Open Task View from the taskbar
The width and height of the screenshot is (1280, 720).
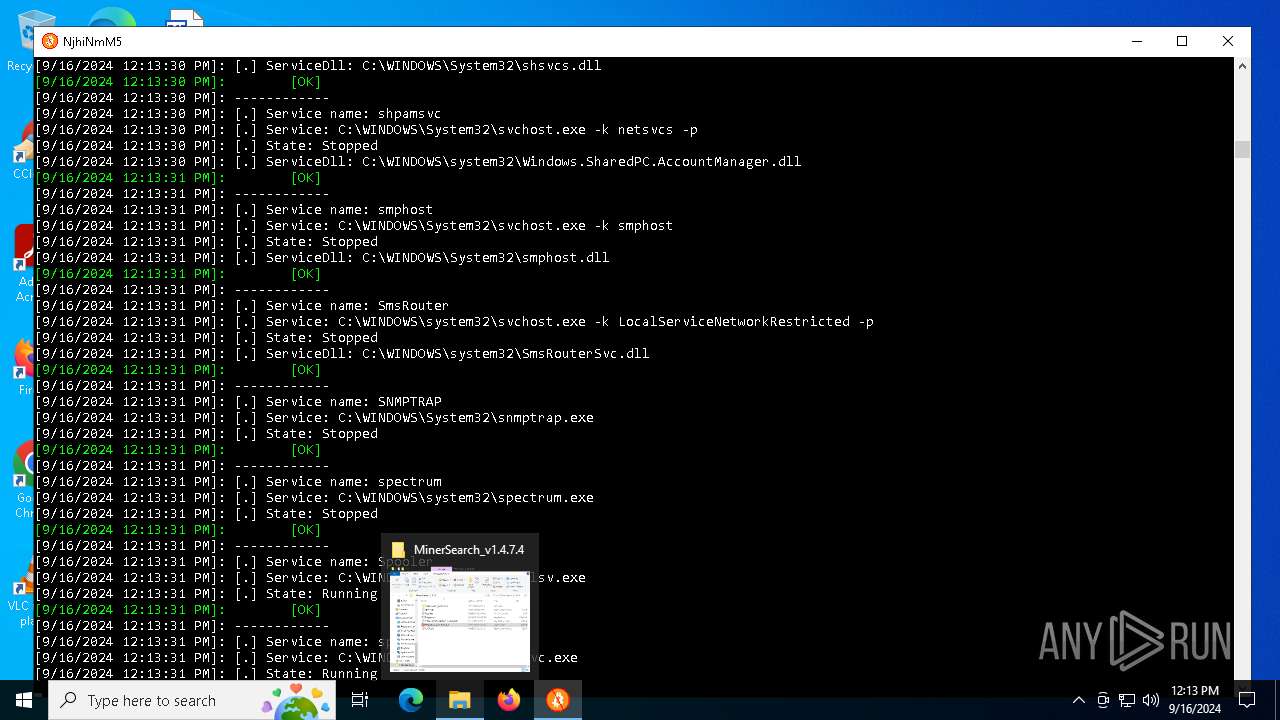tap(360, 700)
